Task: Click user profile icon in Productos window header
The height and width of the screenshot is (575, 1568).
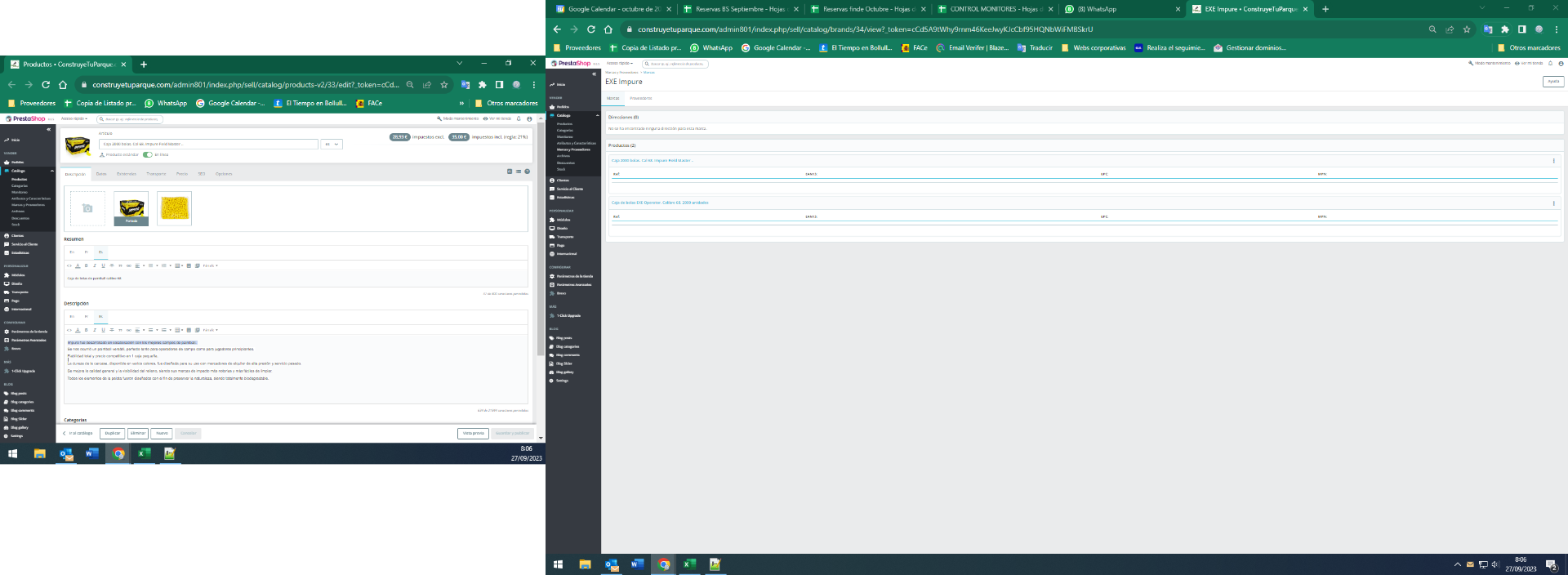Action: 529,118
